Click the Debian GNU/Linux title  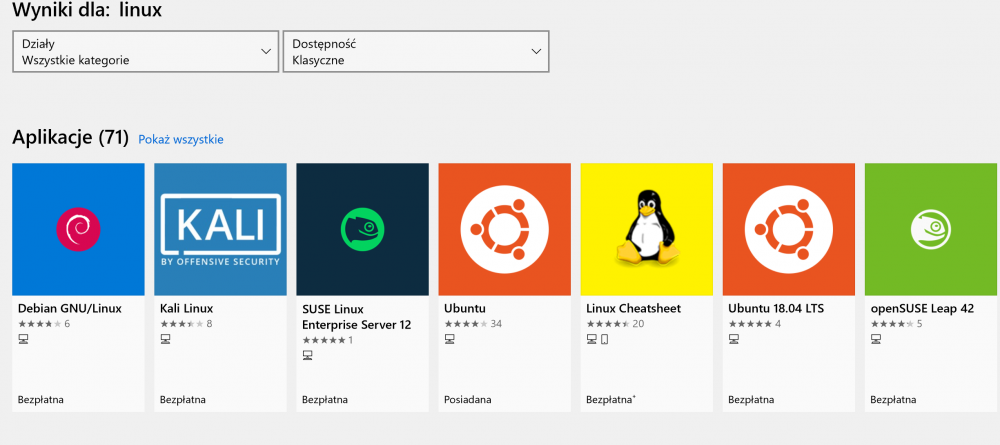(x=70, y=309)
